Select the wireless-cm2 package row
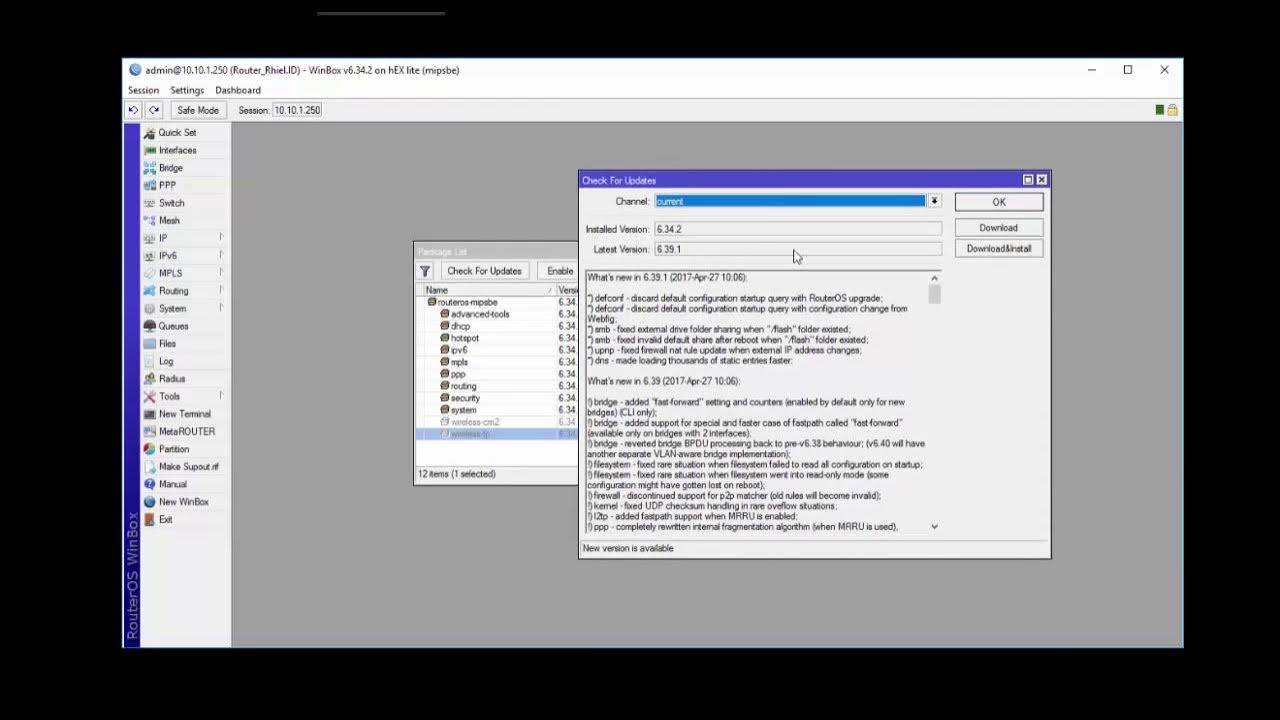The height and width of the screenshot is (720, 1280). click(495, 422)
